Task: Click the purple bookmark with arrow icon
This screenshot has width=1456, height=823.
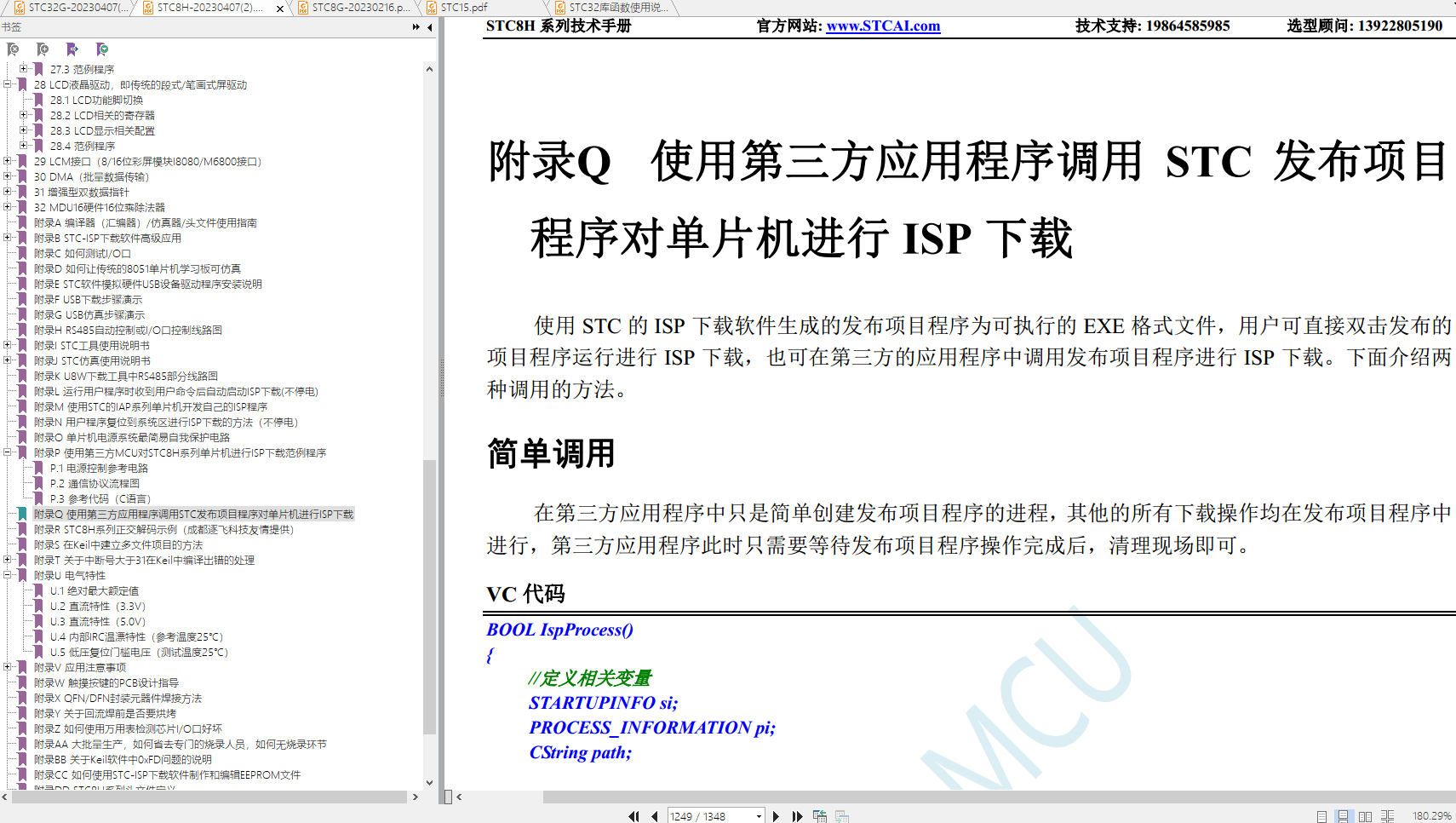Action: [x=72, y=49]
